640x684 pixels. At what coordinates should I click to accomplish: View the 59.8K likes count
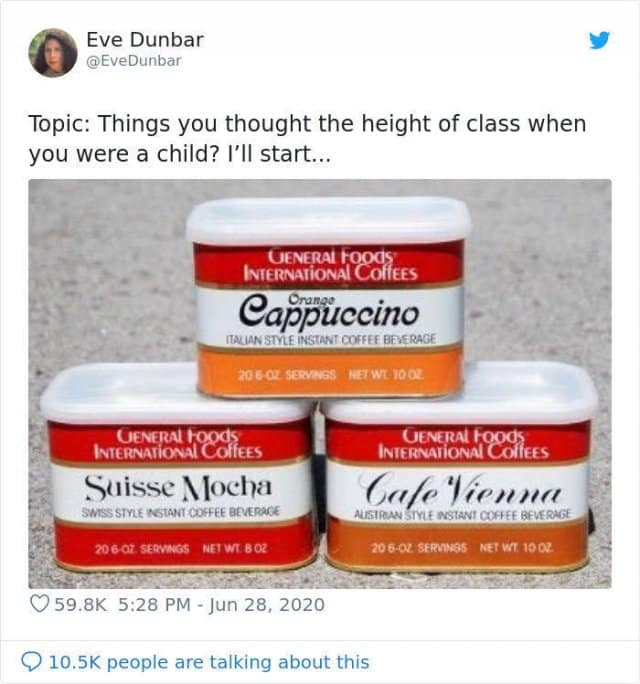point(80,605)
